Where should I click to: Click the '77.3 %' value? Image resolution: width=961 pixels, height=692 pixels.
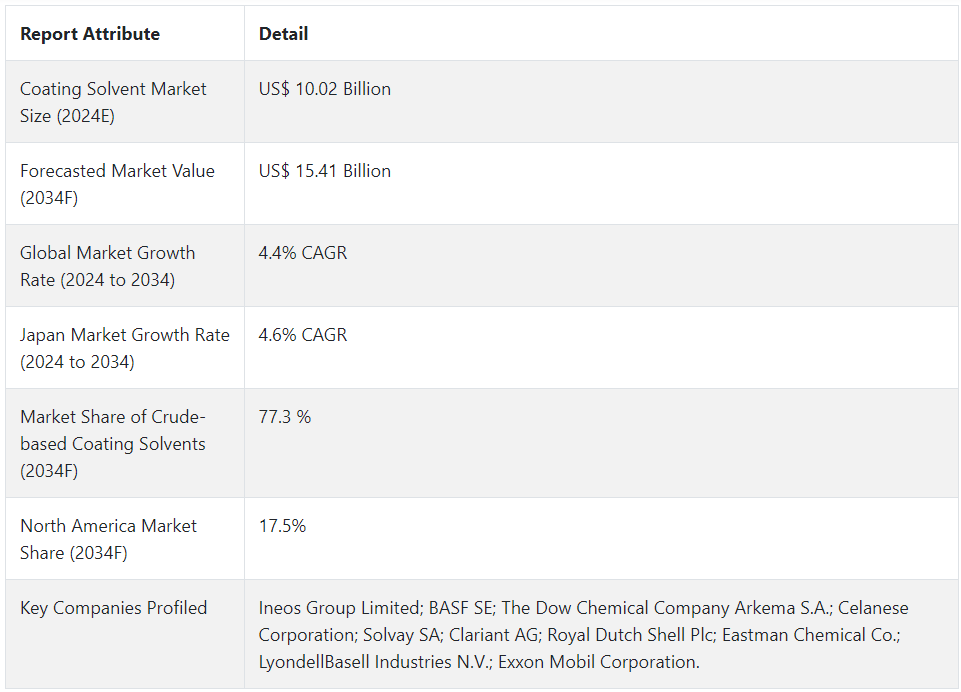tap(284, 417)
